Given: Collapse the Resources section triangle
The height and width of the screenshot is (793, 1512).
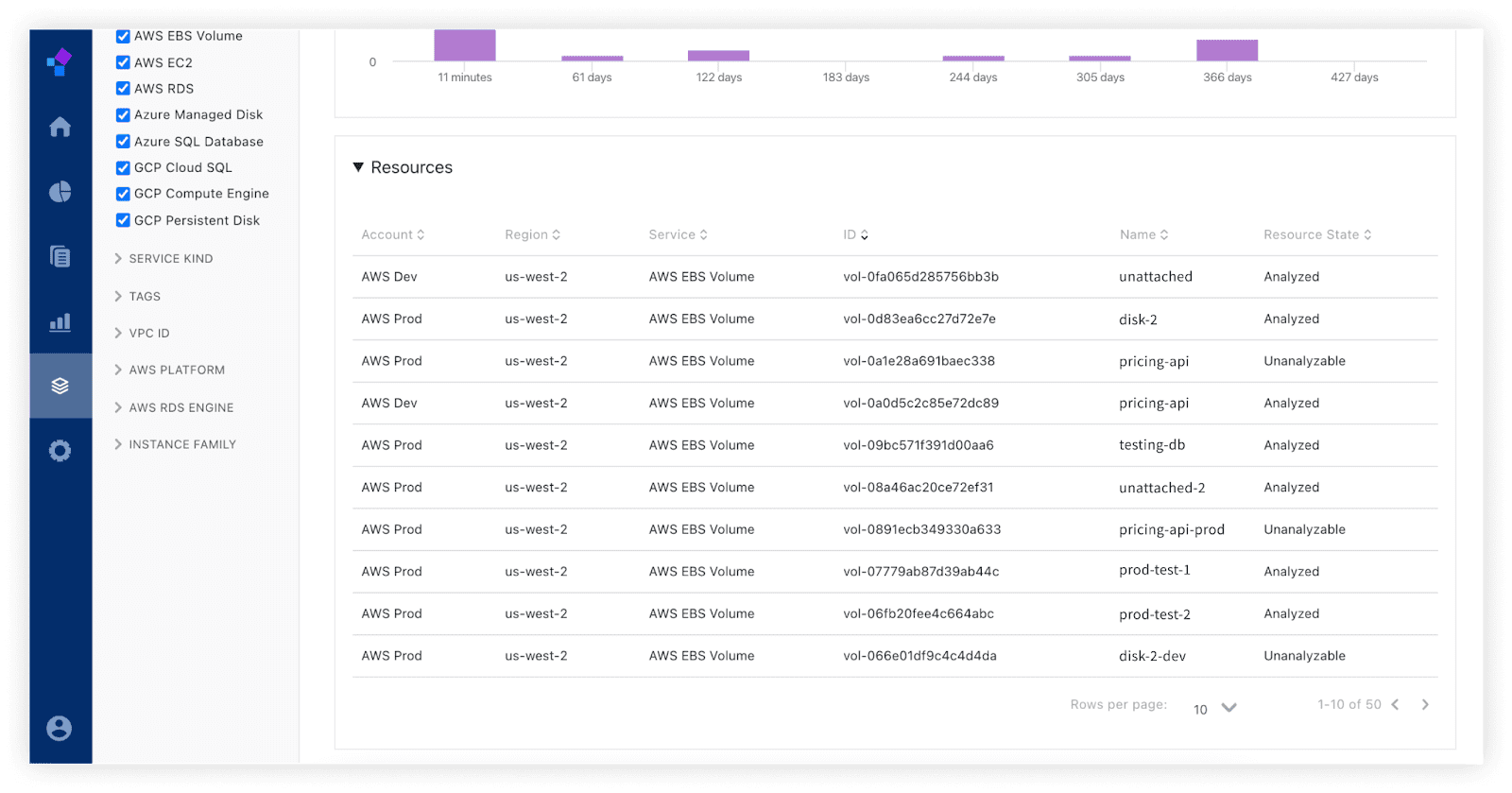Looking at the screenshot, I should tap(358, 167).
